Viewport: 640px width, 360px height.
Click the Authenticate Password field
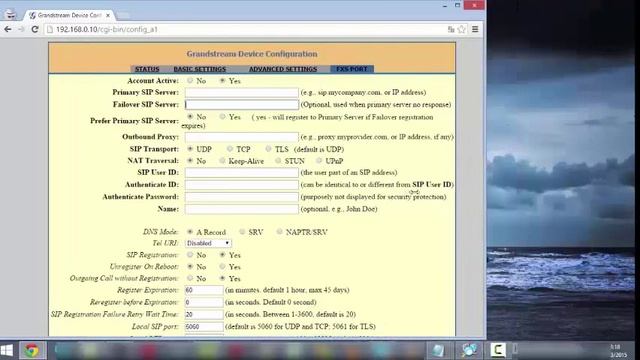tap(242, 197)
